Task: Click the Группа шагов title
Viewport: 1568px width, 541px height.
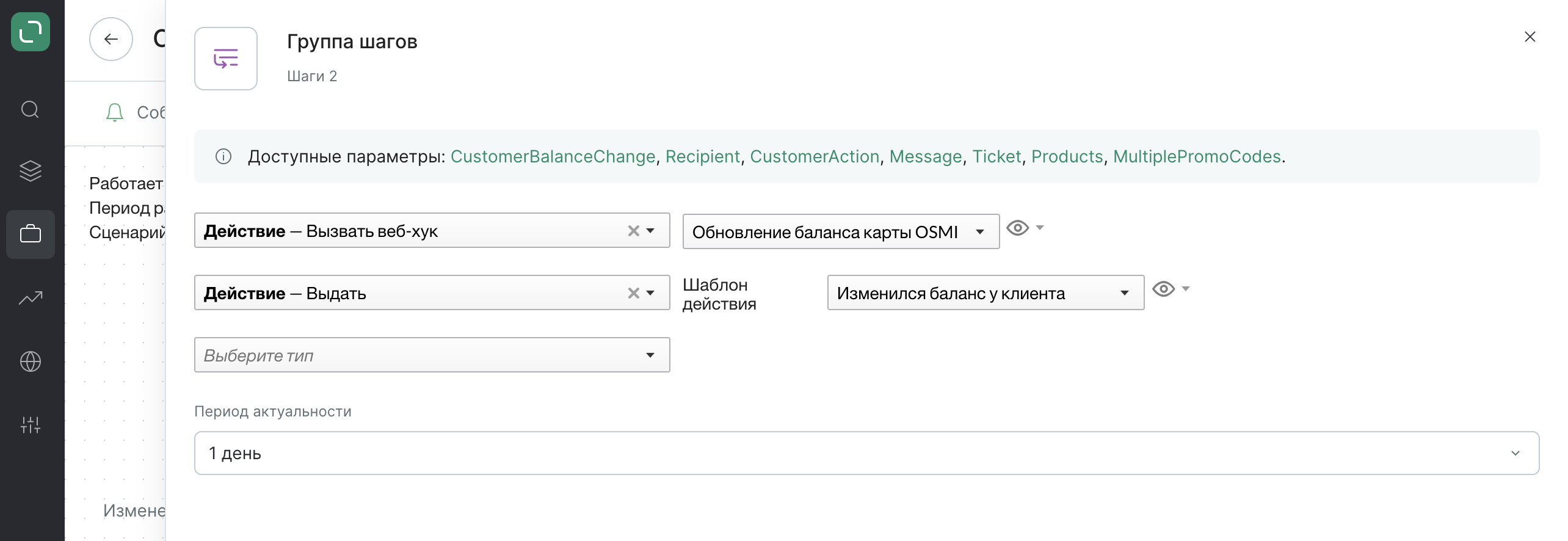Action: 352,42
